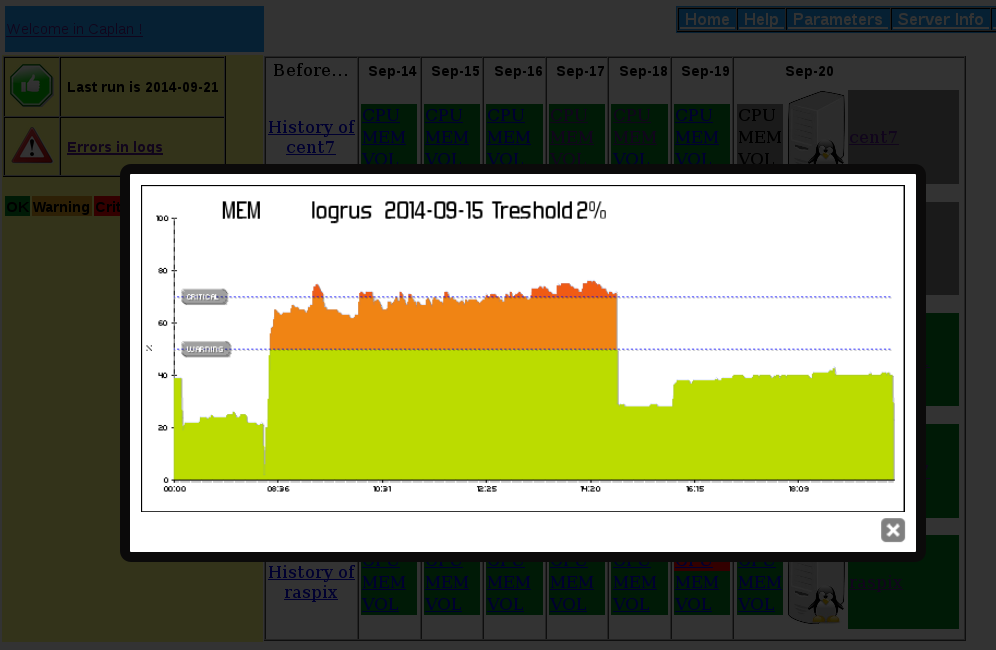The height and width of the screenshot is (650, 996).
Task: Click the red warning triangle beside Errors in logs
Action: tap(32, 147)
